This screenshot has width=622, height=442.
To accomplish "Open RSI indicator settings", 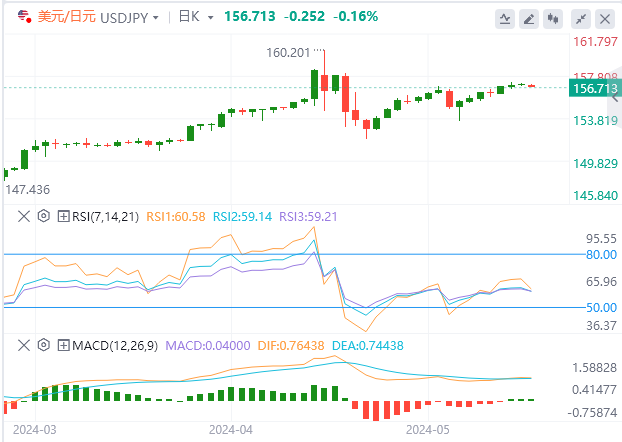I will 43,215.
